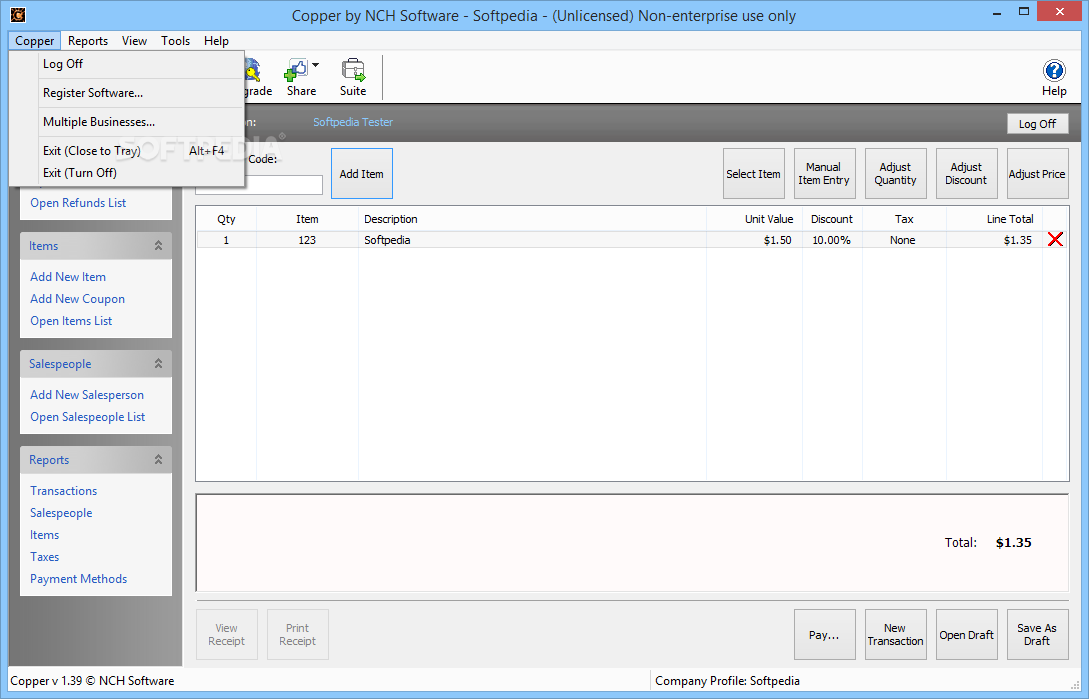1089x699 pixels.
Task: Open the Reports menu
Action: 88,41
